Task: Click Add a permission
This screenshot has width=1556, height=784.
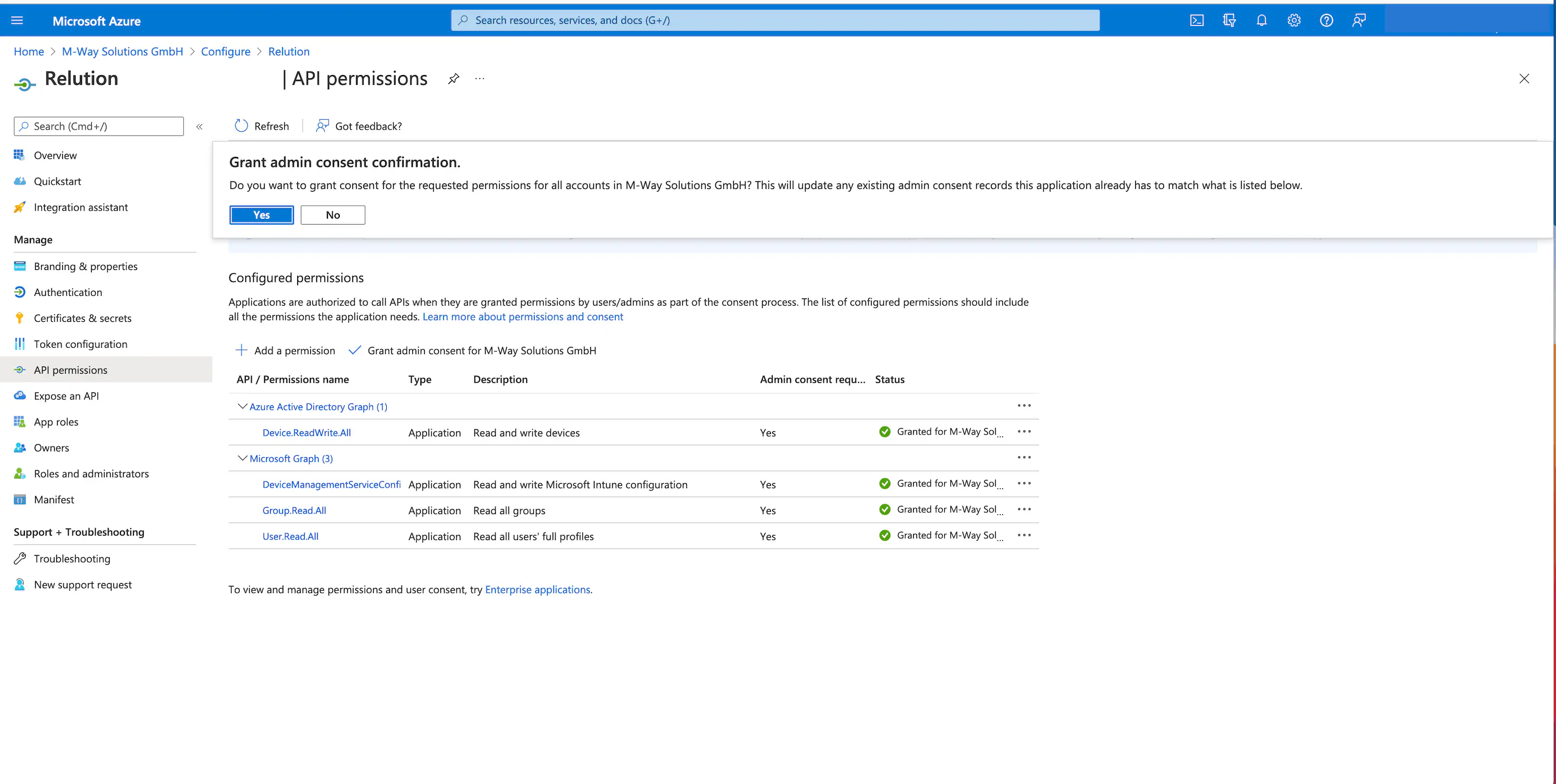Action: click(285, 350)
